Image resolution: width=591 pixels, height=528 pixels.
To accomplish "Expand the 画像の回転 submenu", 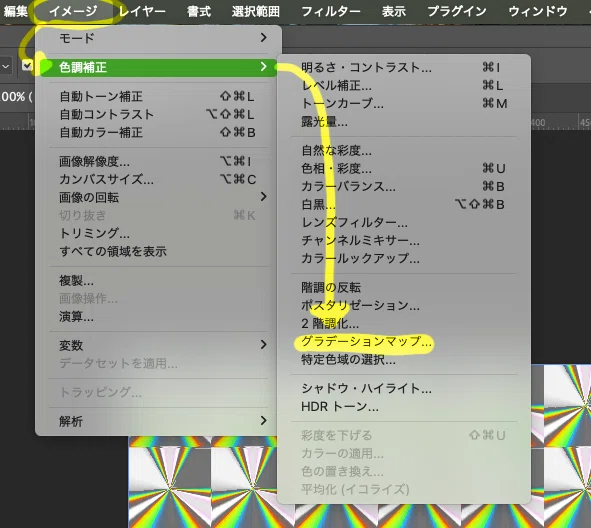I will (x=158, y=197).
